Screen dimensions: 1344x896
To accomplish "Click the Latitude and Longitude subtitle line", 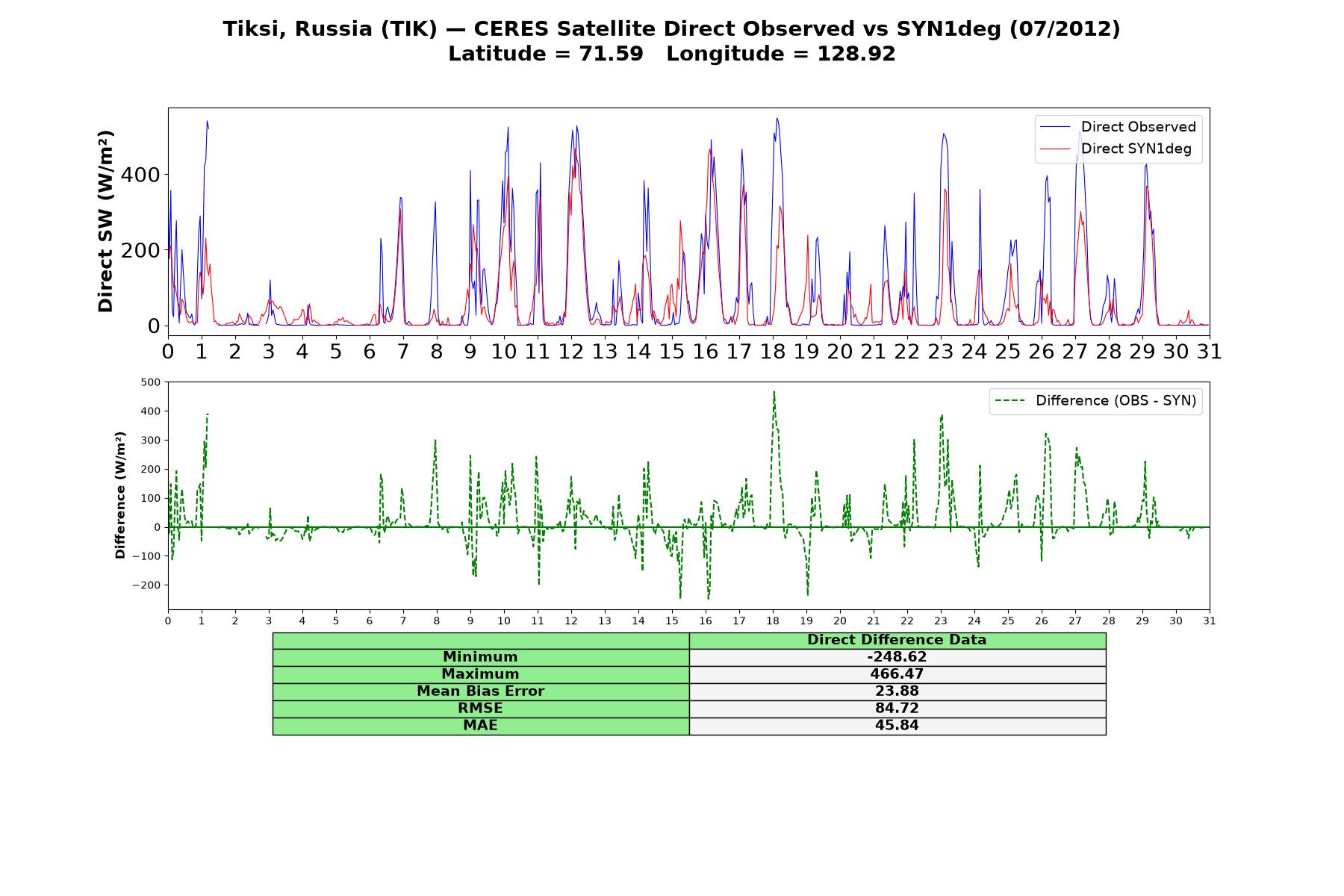I will tap(672, 54).
